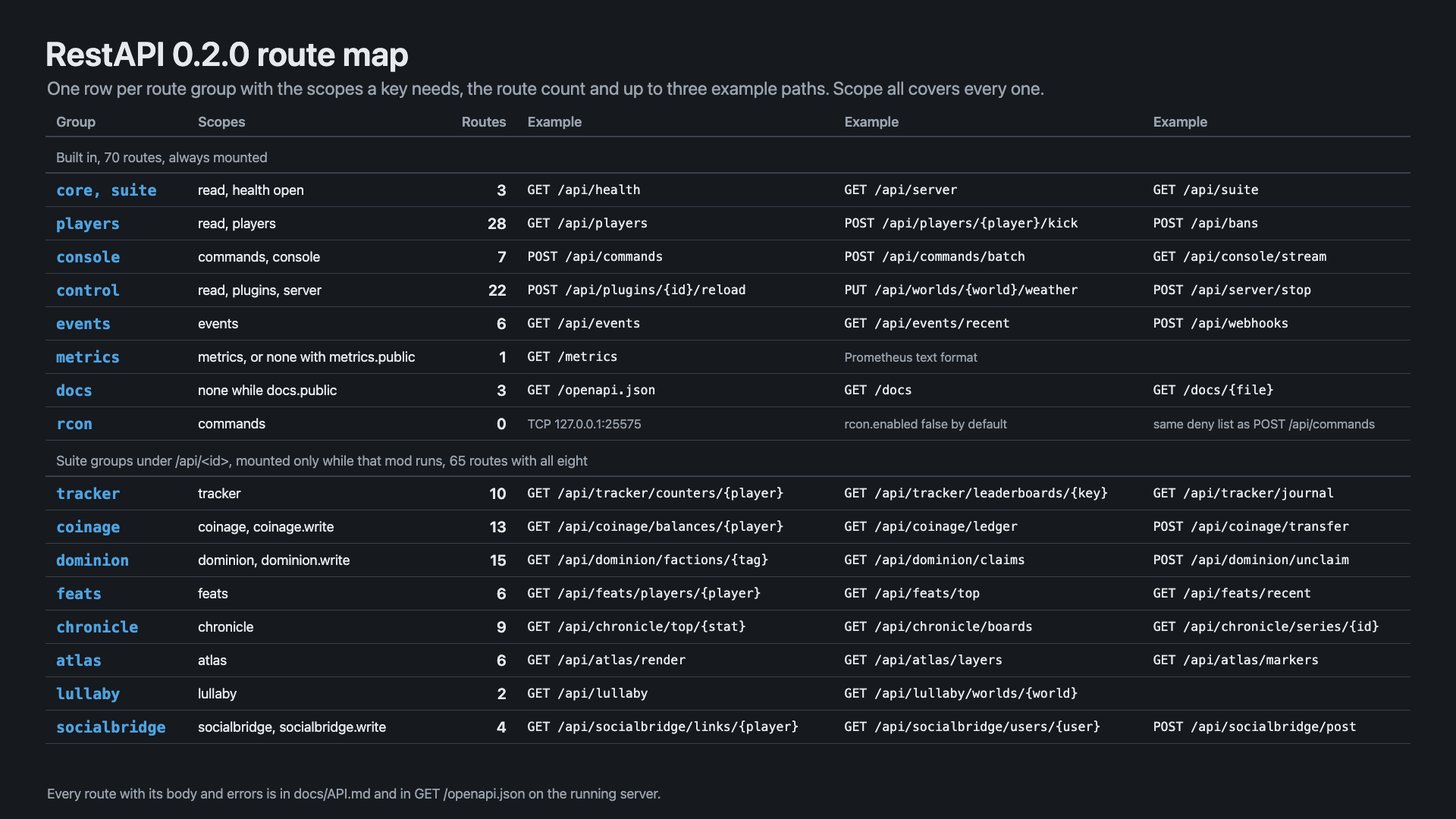
Task: Select 'POST /api/socialbridge/post' path
Action: [1255, 726]
